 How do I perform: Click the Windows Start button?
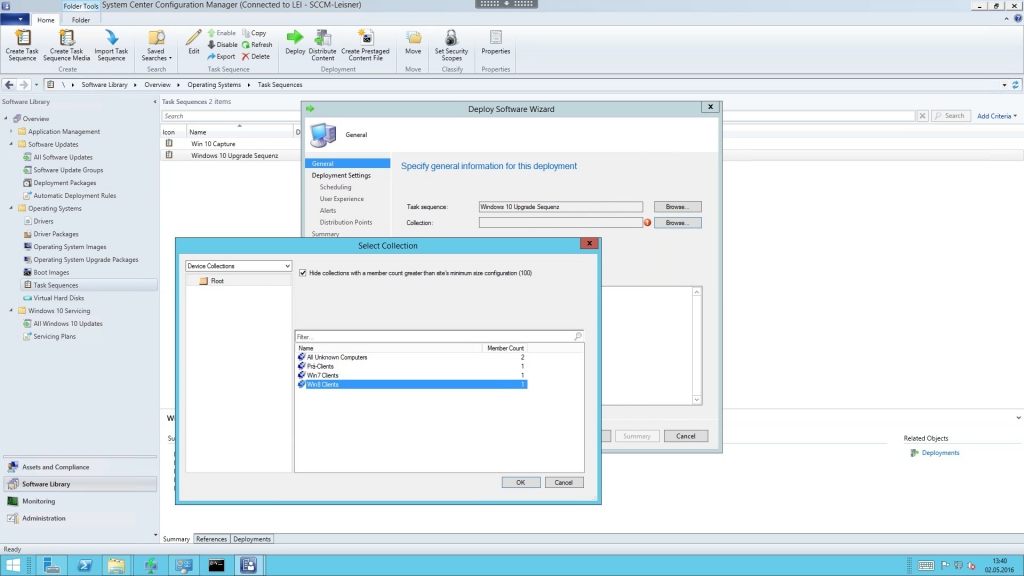tap(12, 565)
